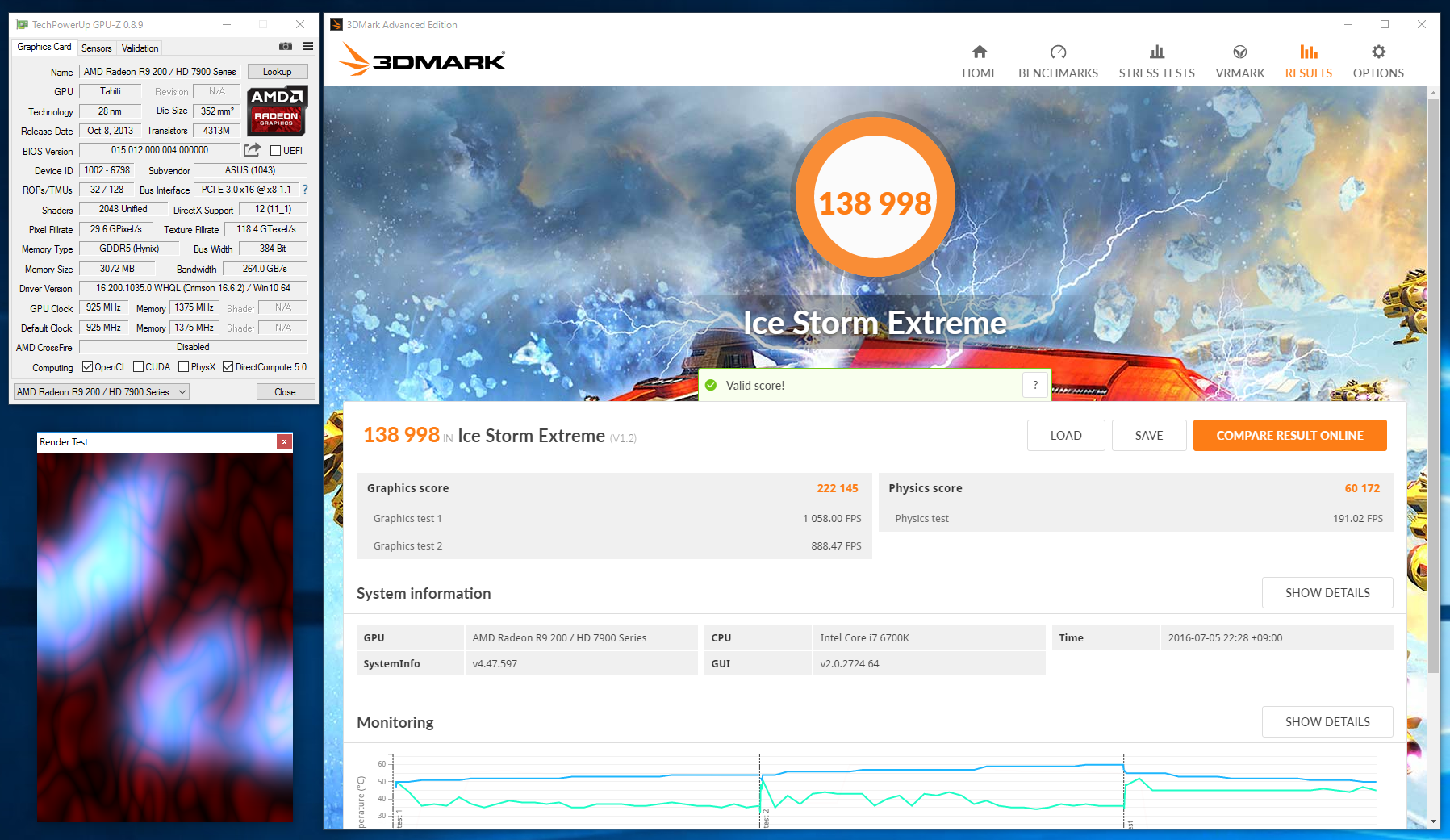Click the valid score help question mark
Image resolution: width=1450 pixels, height=840 pixels.
(1035, 385)
